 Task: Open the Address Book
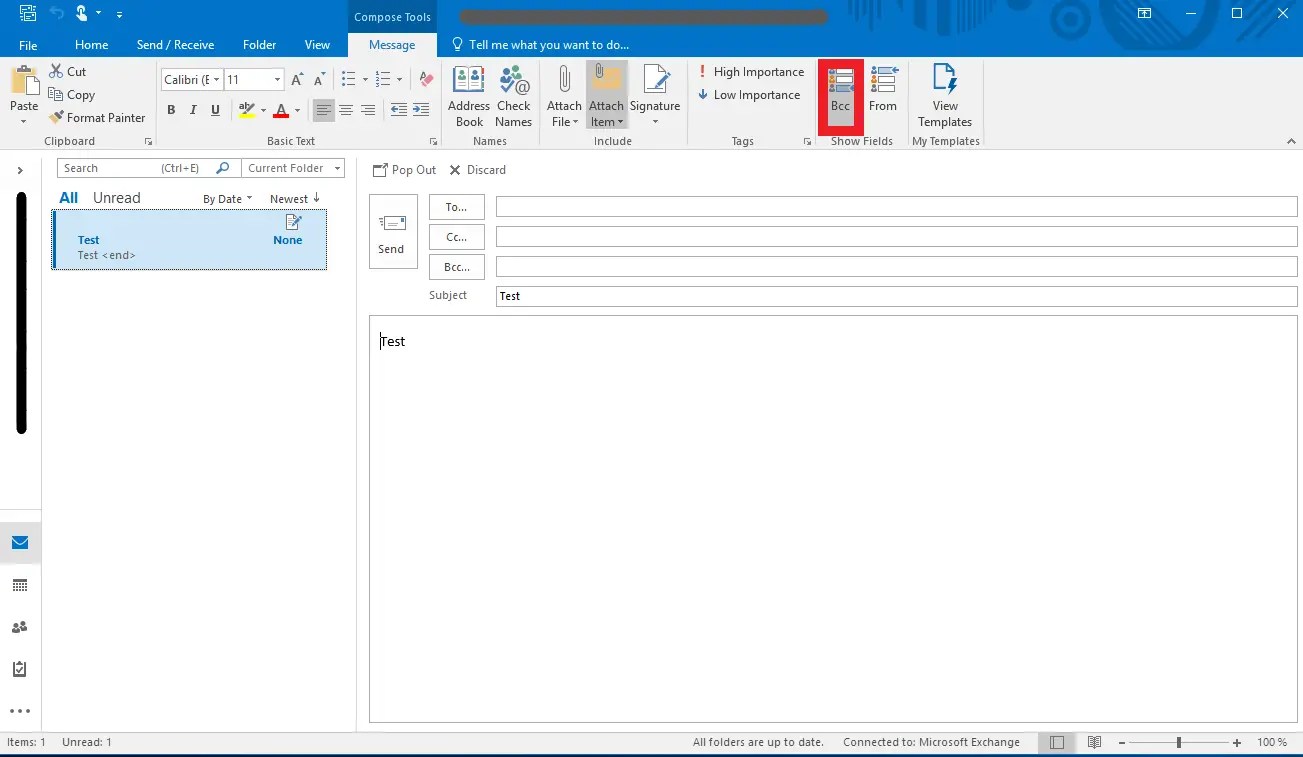468,95
